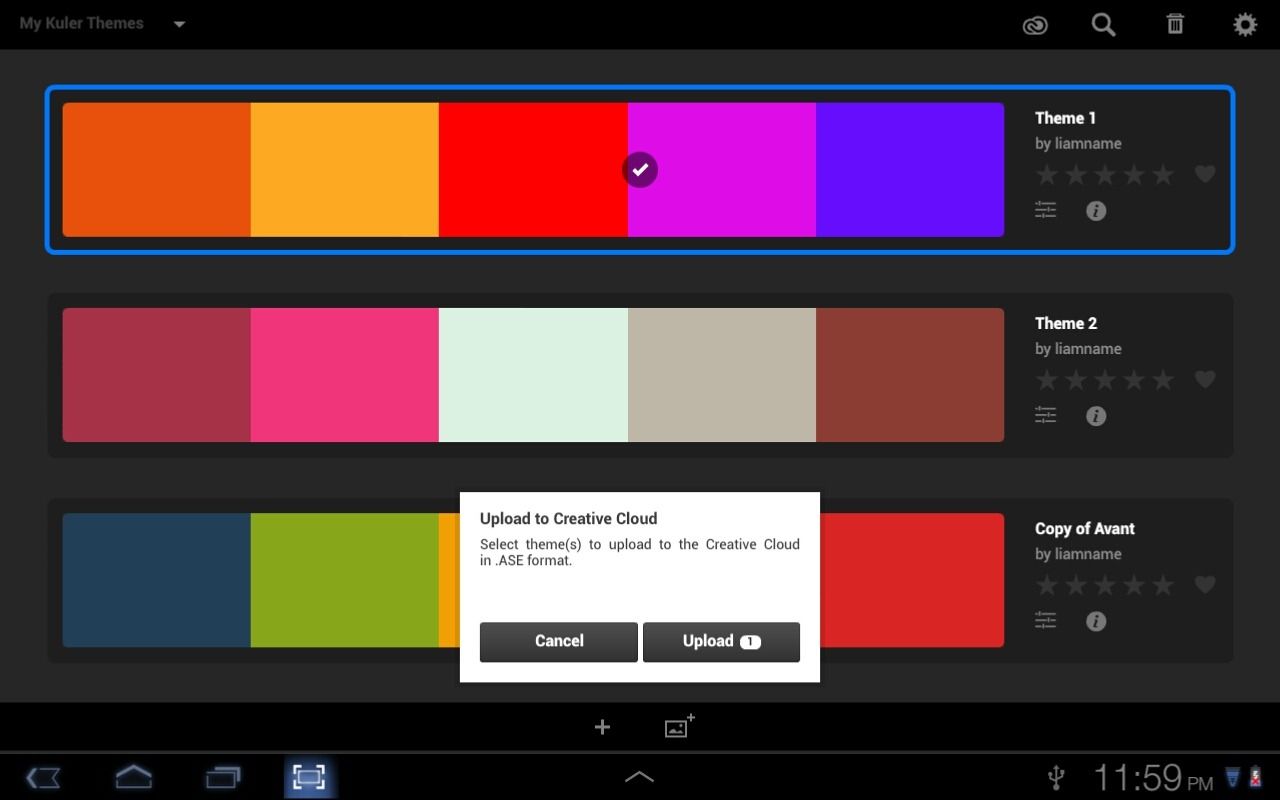Open the Creative Cloud icon in top bar
The image size is (1280, 800).
tap(1035, 24)
